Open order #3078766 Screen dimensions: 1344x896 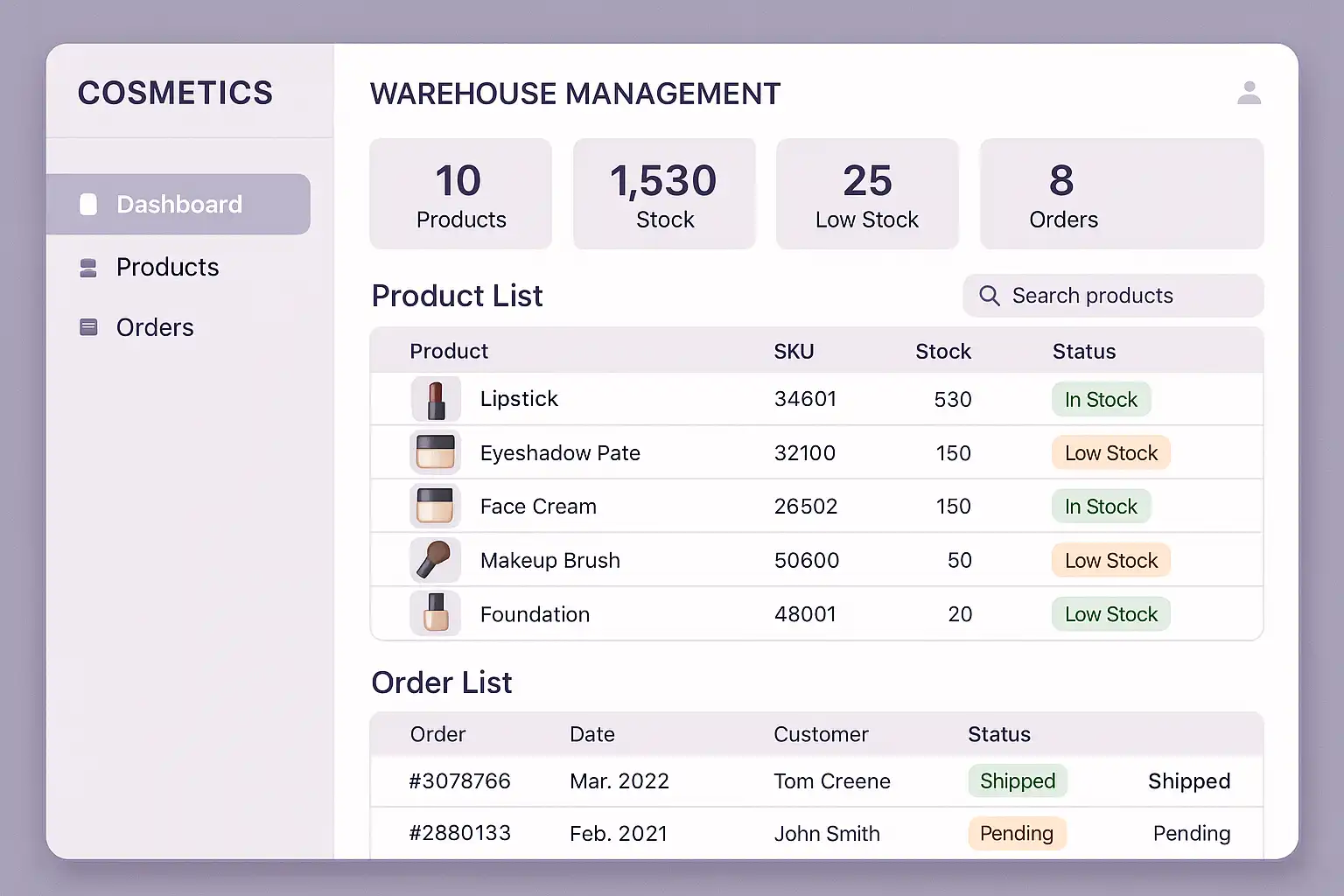click(459, 781)
